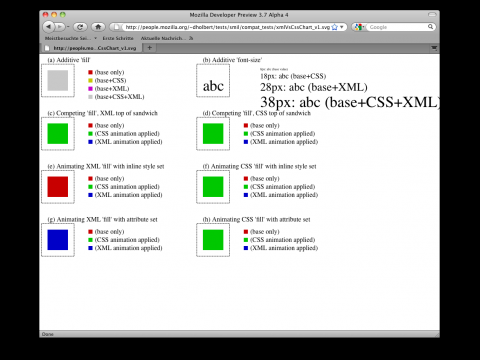Open the Google search engine selector
Screen dimensions: 480x360
click(360, 27)
